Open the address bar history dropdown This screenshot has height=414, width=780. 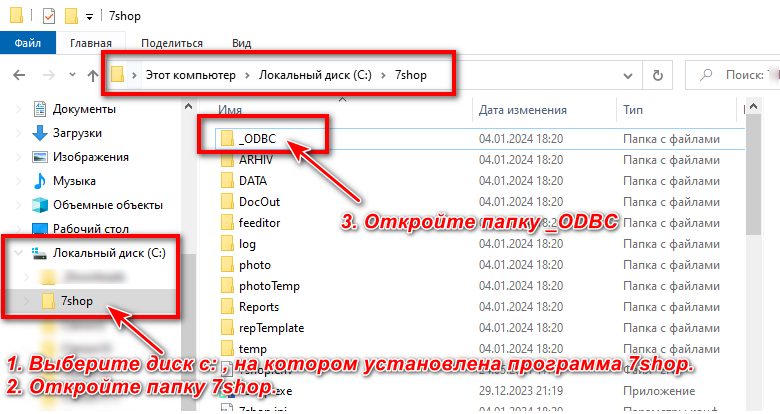(x=628, y=76)
